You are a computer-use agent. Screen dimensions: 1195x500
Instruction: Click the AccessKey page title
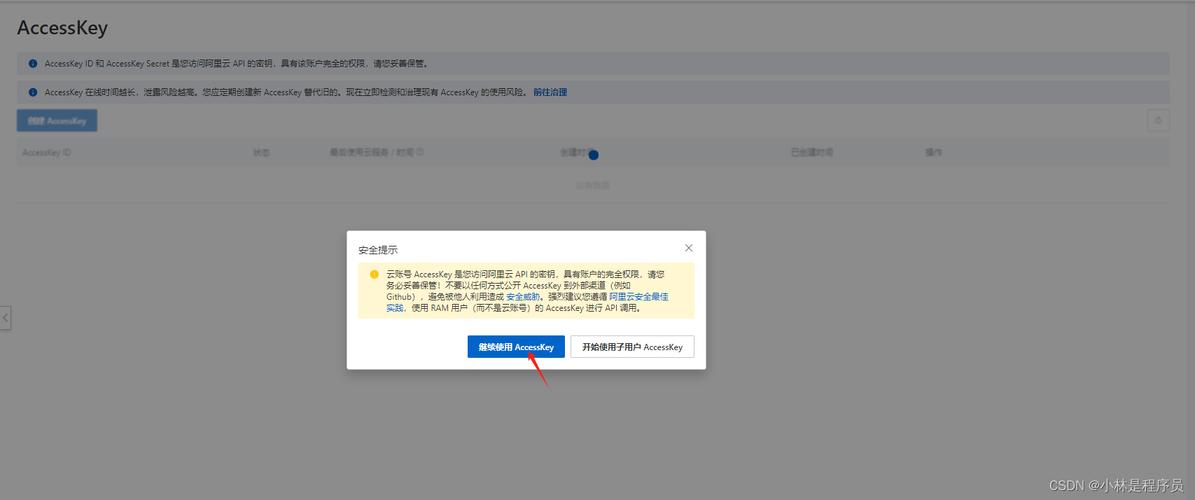coord(62,28)
